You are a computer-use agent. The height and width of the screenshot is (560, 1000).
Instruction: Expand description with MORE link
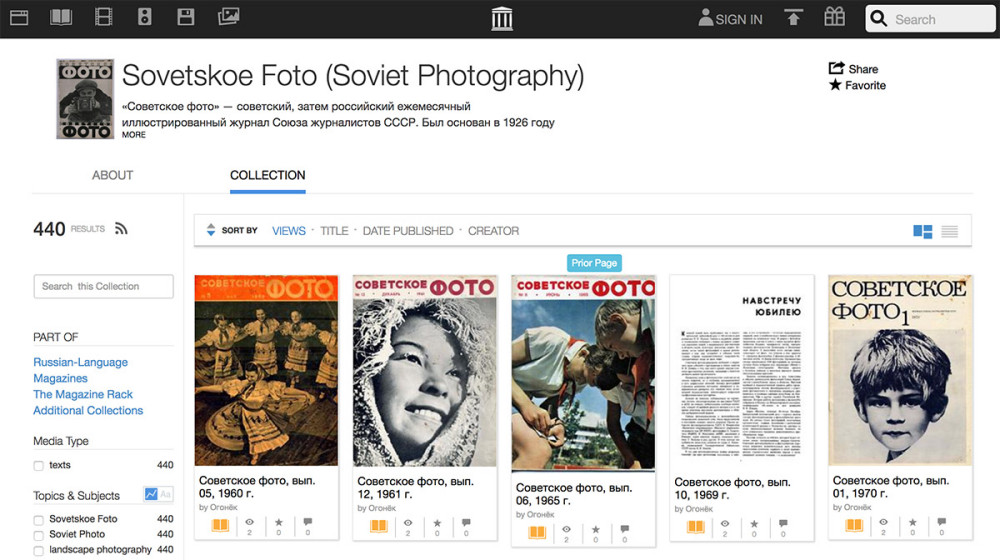tap(134, 135)
